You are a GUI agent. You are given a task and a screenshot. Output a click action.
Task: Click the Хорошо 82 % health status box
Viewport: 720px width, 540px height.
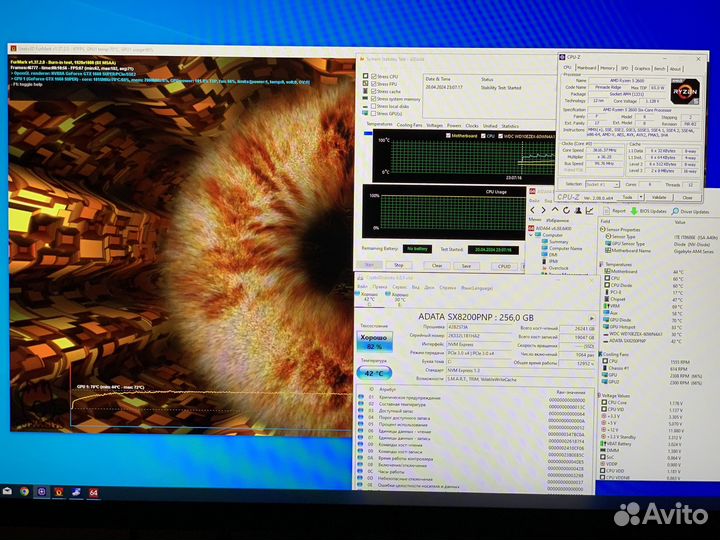pyautogui.click(x=374, y=342)
